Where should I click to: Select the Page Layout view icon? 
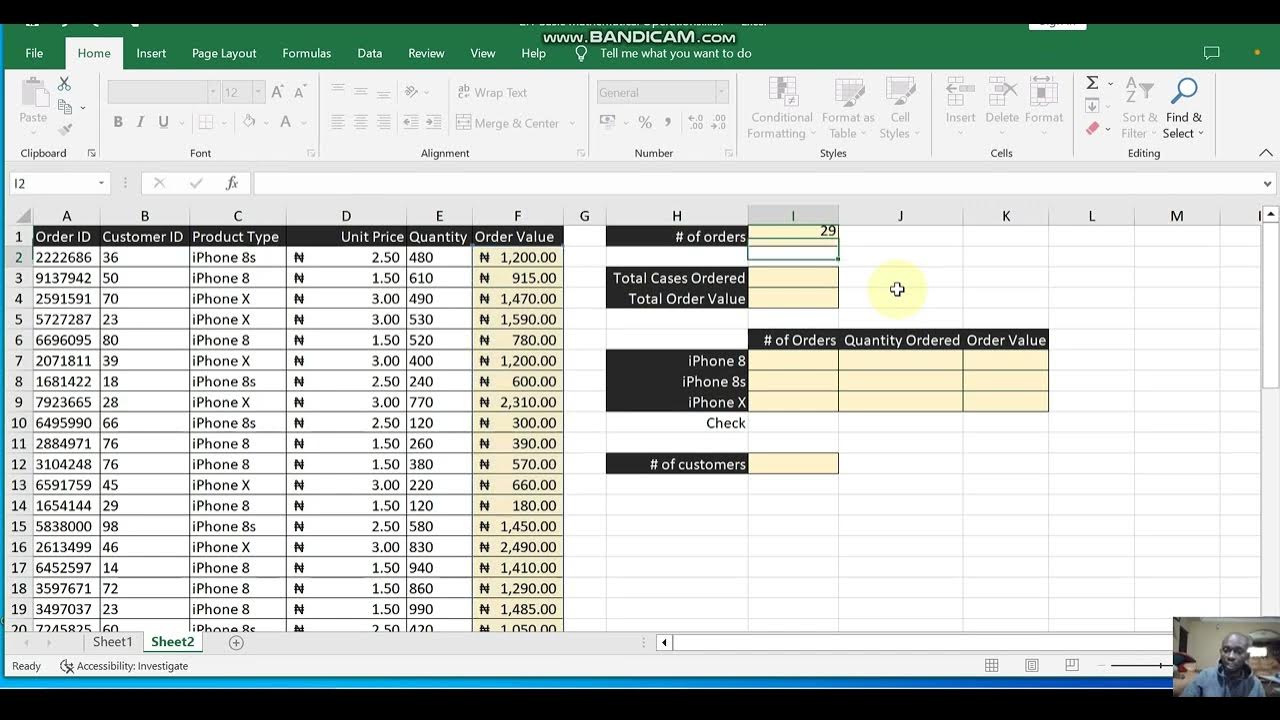coord(1031,666)
